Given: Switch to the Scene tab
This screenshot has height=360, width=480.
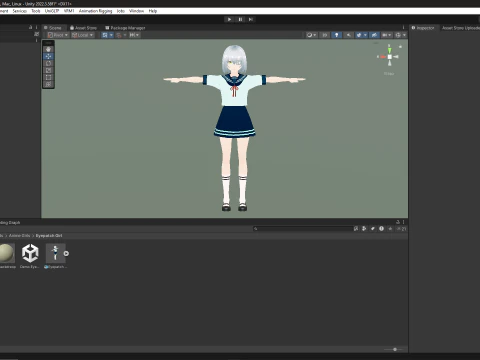Looking at the screenshot, I should tap(53, 28).
